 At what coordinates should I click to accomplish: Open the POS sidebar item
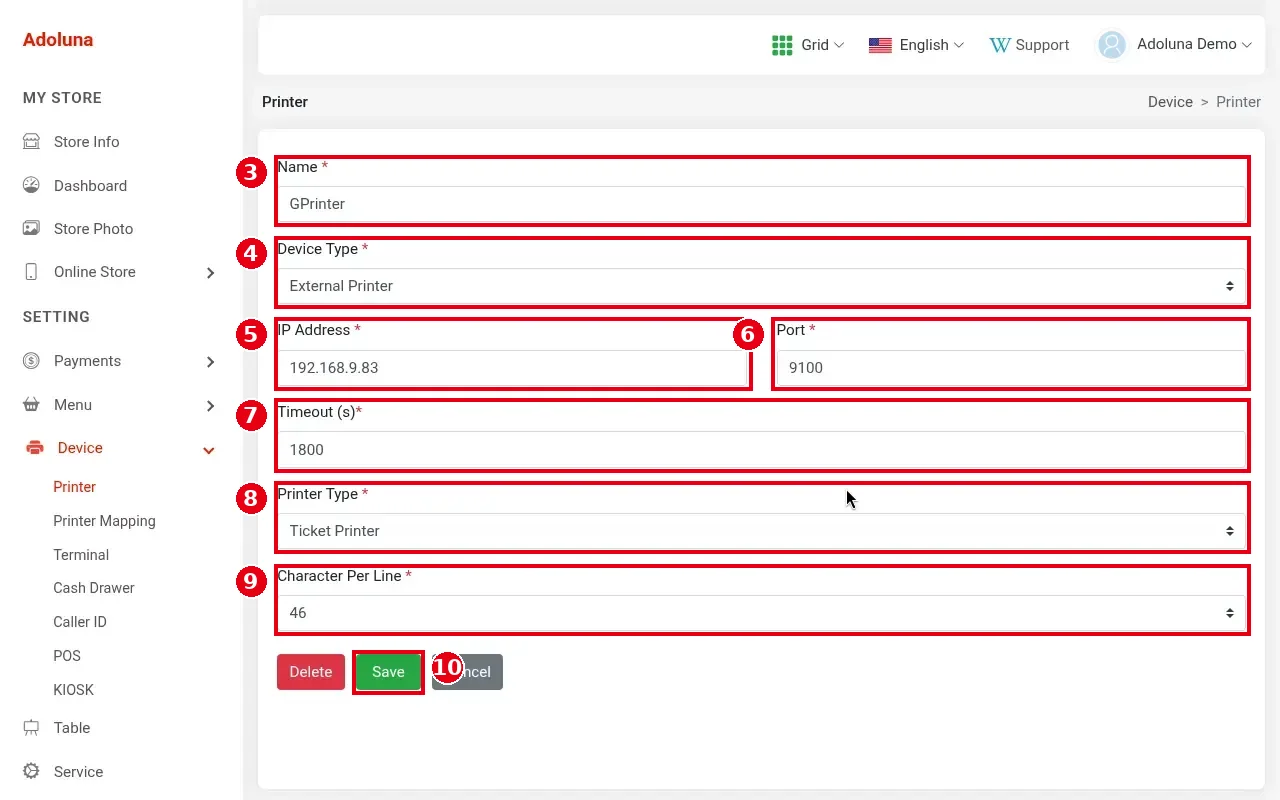(67, 655)
